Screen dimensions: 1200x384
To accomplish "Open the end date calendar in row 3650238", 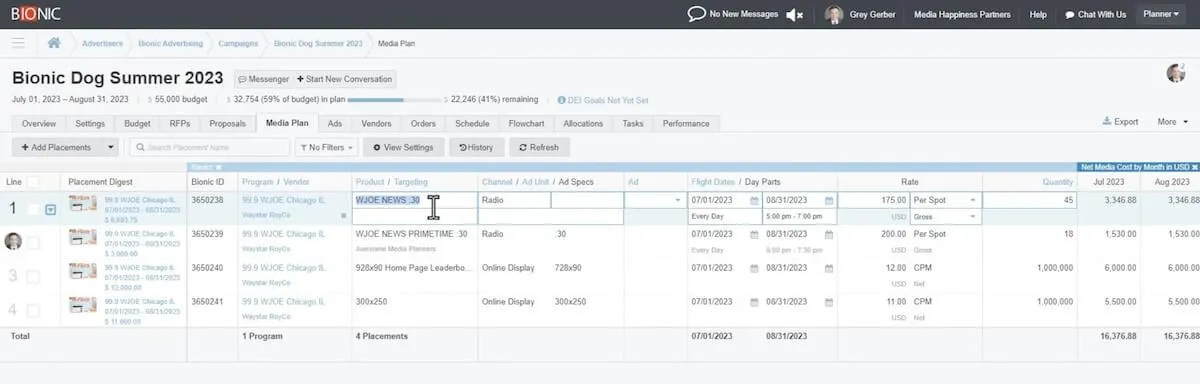I will point(829,200).
